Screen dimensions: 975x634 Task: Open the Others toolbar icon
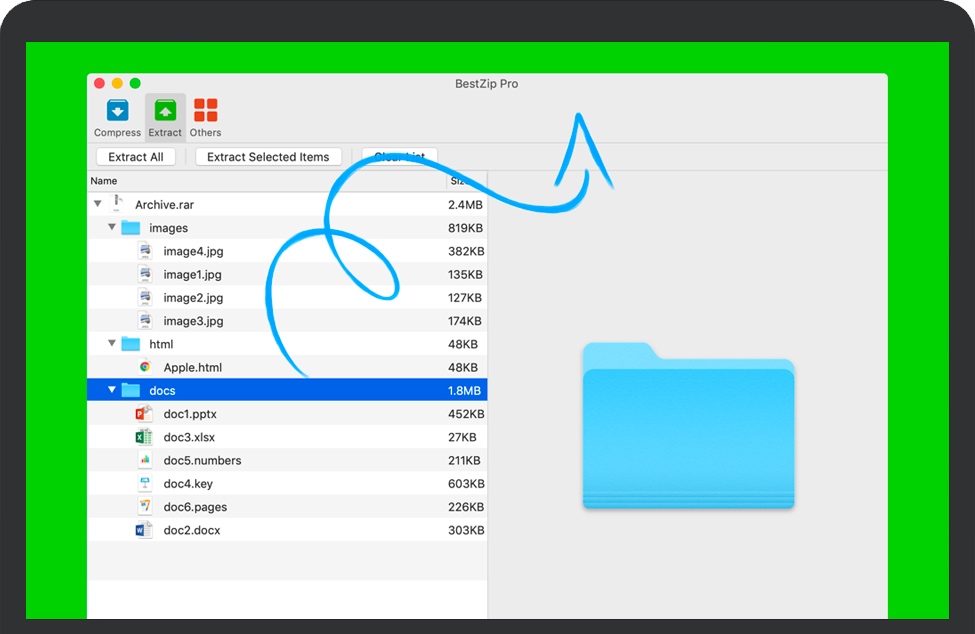(206, 111)
